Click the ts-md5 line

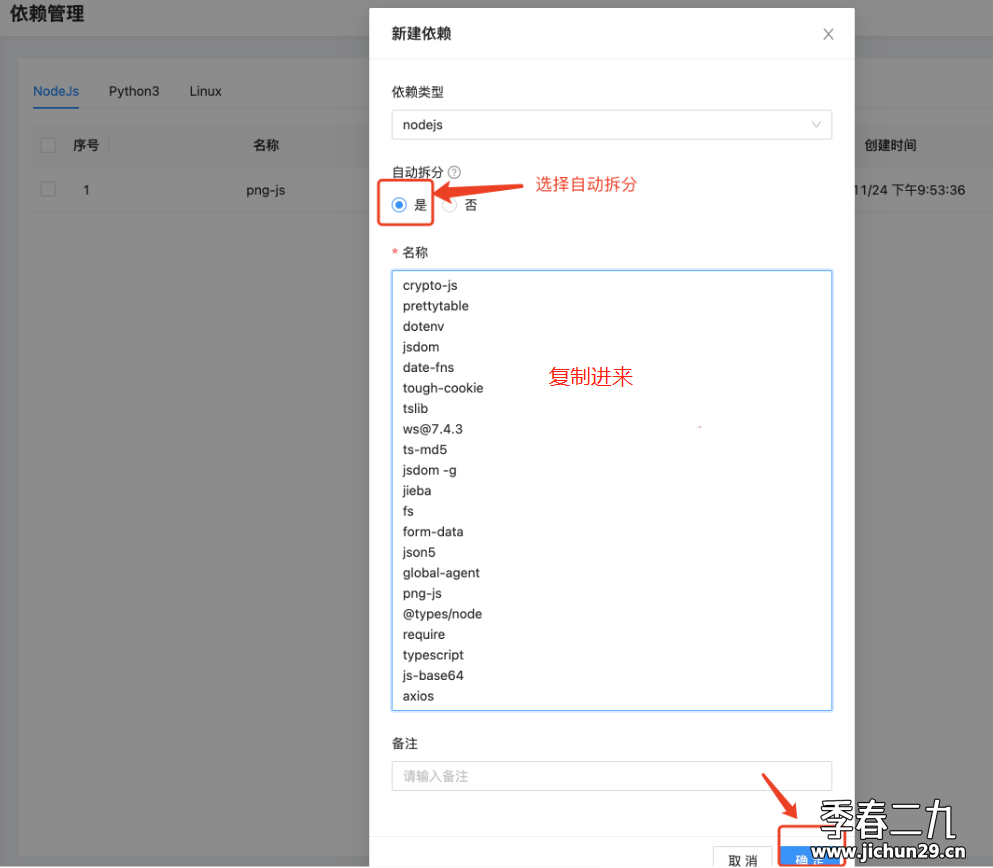click(x=425, y=450)
